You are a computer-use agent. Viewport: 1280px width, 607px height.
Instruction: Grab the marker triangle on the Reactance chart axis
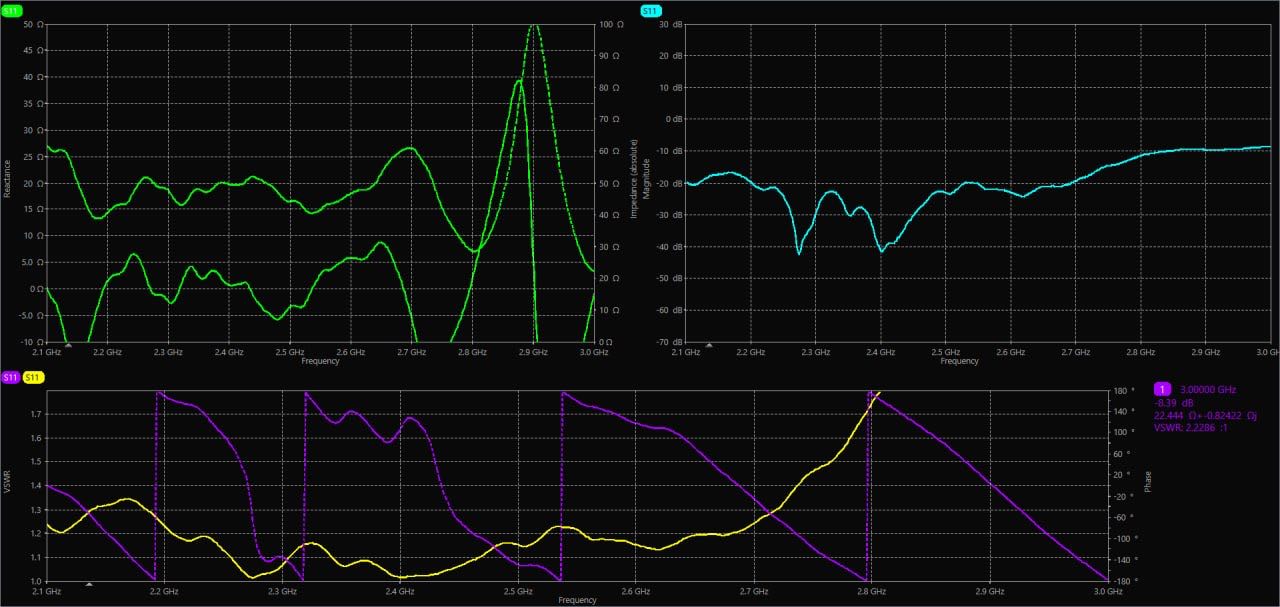(68, 345)
